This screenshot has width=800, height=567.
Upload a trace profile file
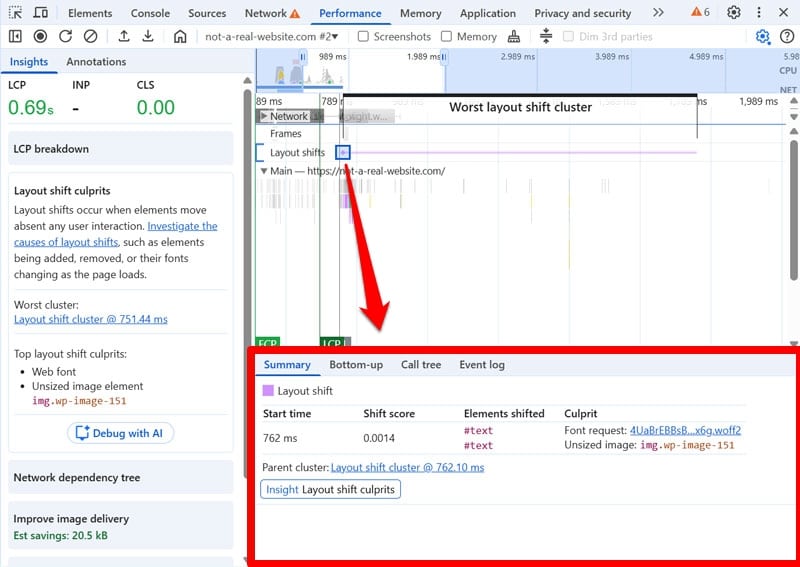pos(124,36)
